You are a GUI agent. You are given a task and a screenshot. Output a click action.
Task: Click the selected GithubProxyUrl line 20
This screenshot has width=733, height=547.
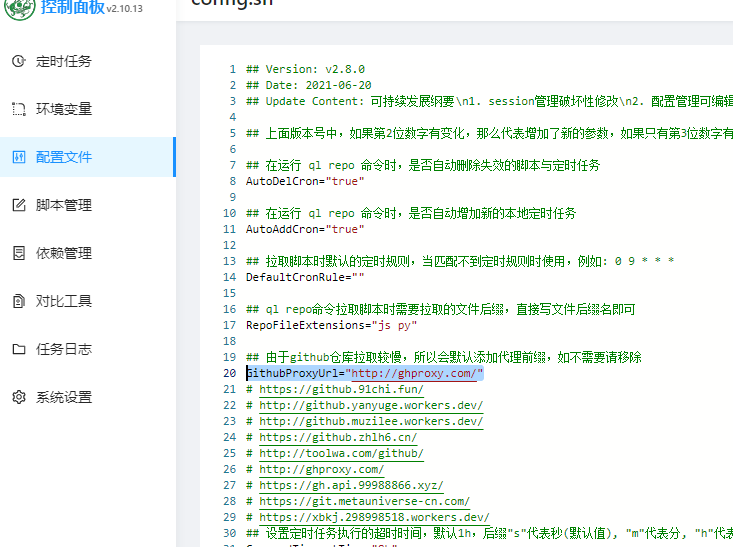coord(365,373)
